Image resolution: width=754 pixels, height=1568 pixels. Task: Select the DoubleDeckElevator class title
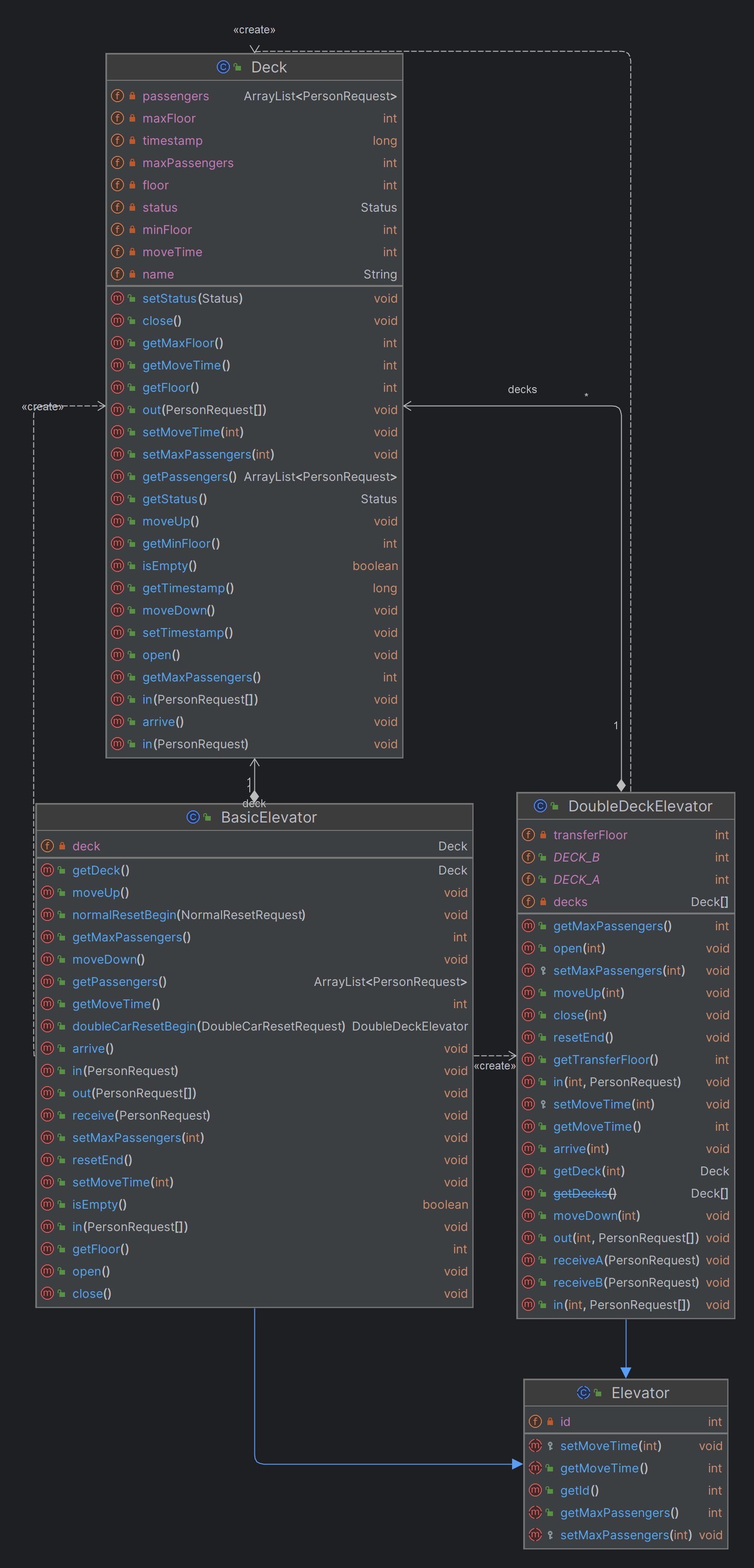point(640,806)
